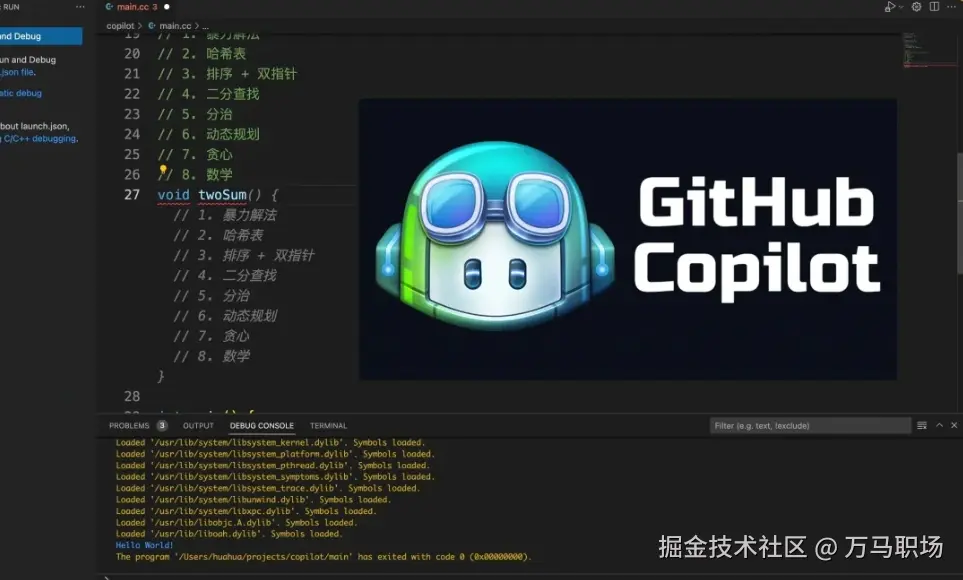This screenshot has width=963, height=580.
Task: Click the copilot folder breadcrumb
Action: [x=120, y=26]
